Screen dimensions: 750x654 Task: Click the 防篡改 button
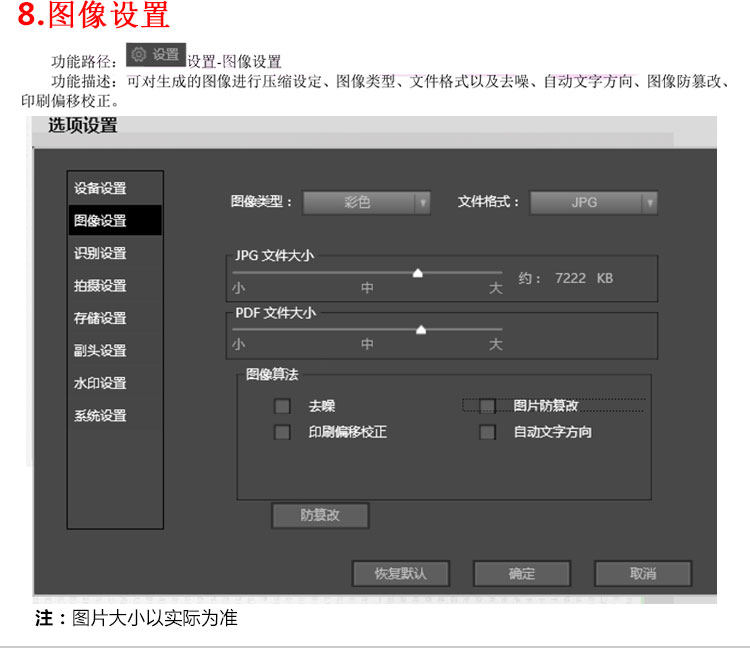point(320,515)
